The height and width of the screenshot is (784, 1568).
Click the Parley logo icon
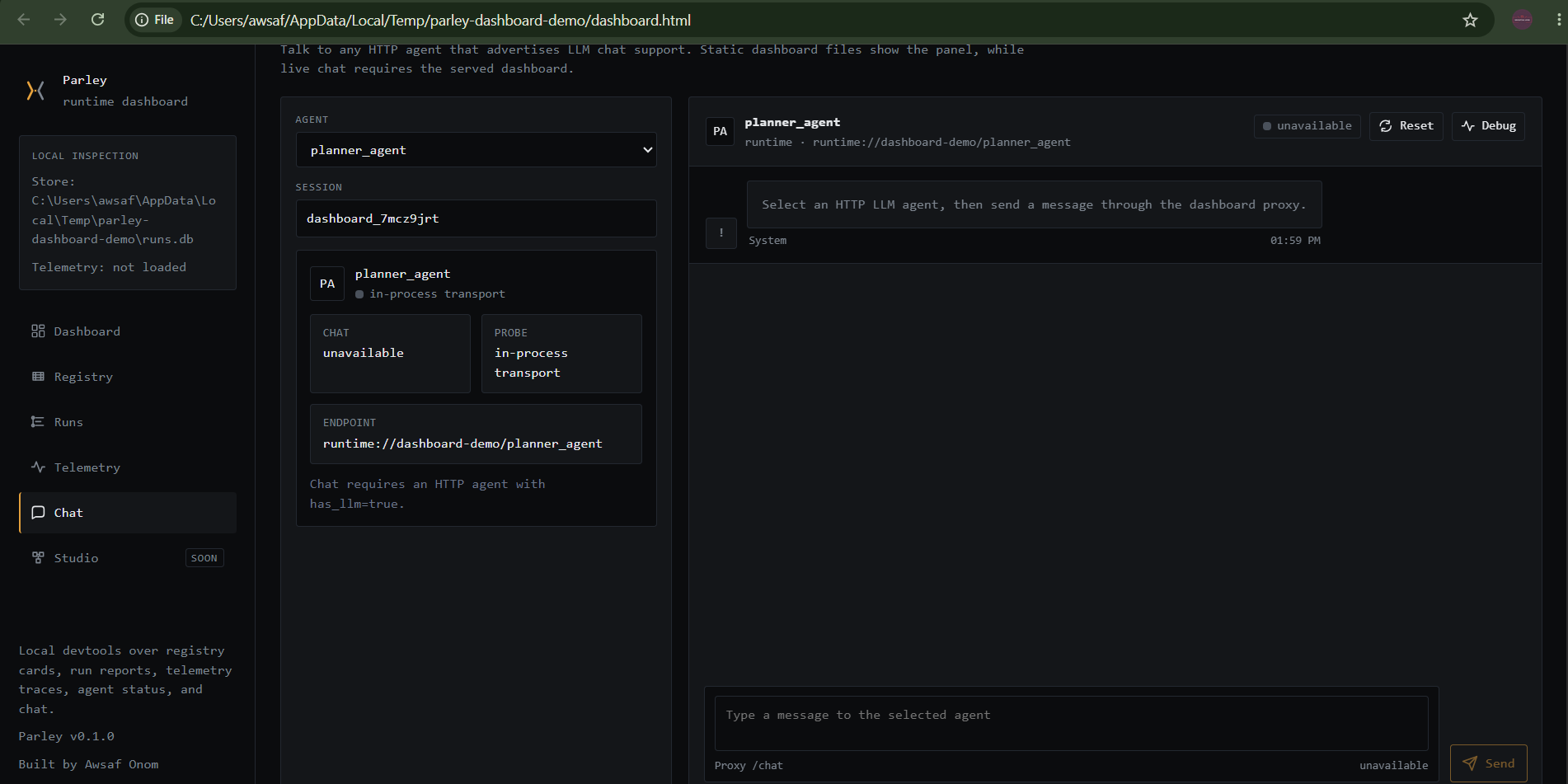(x=35, y=91)
